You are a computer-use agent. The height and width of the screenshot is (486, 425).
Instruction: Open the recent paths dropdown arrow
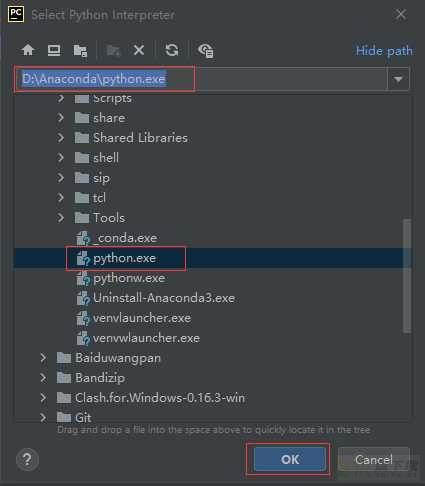398,79
